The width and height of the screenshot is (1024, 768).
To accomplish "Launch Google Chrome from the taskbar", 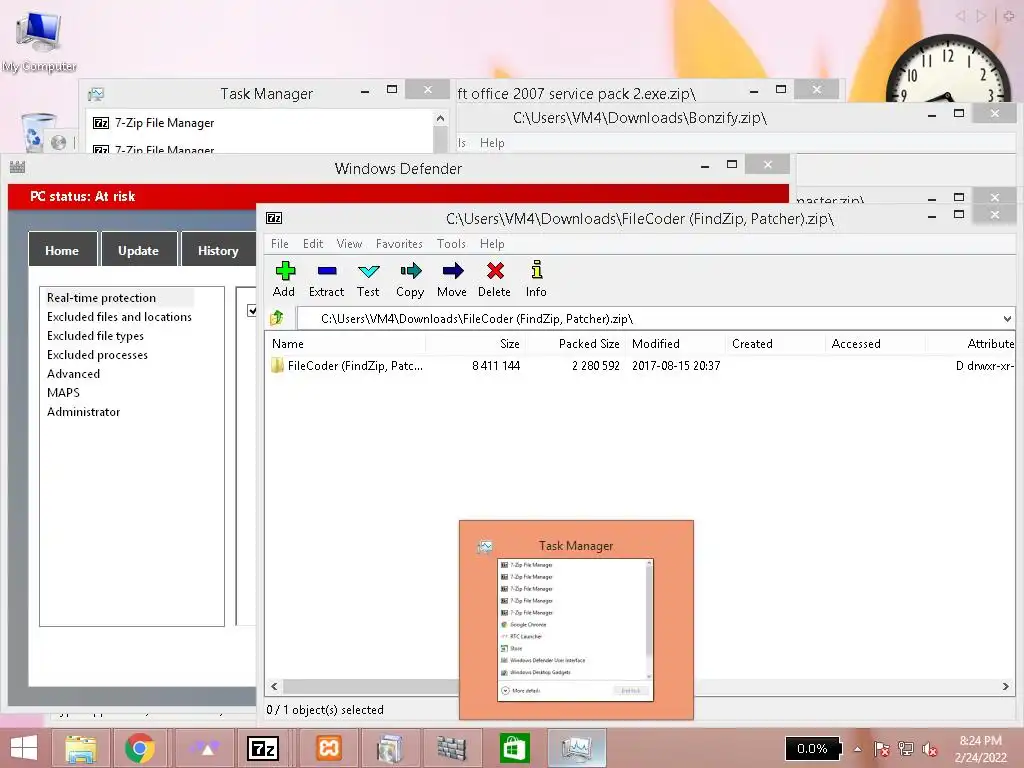I will point(140,748).
